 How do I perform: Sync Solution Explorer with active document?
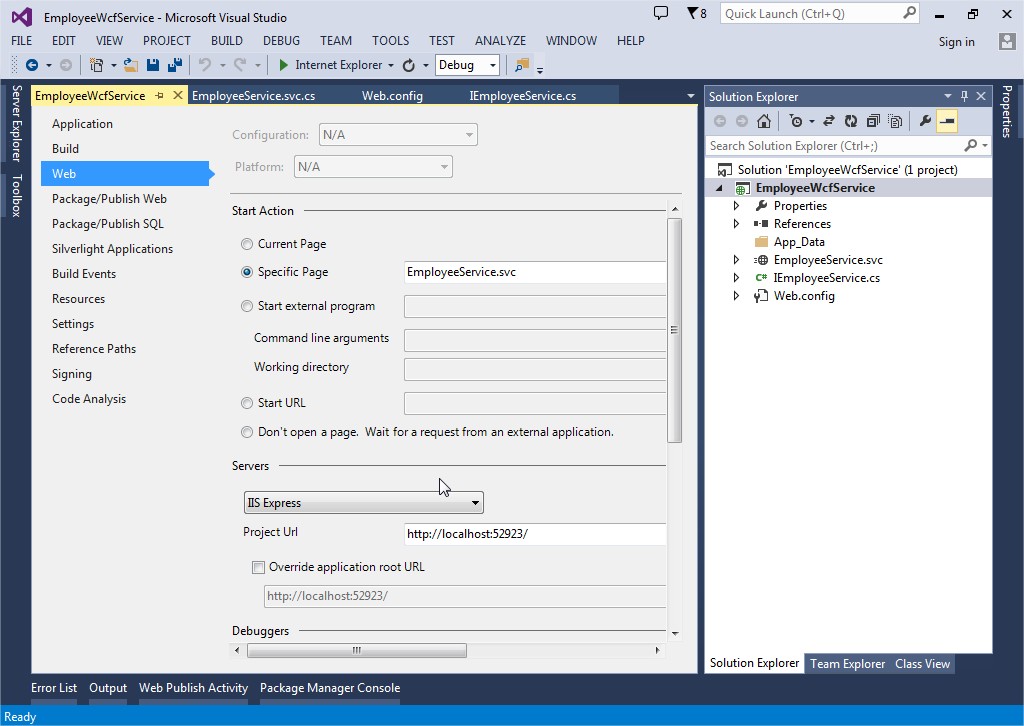(829, 121)
